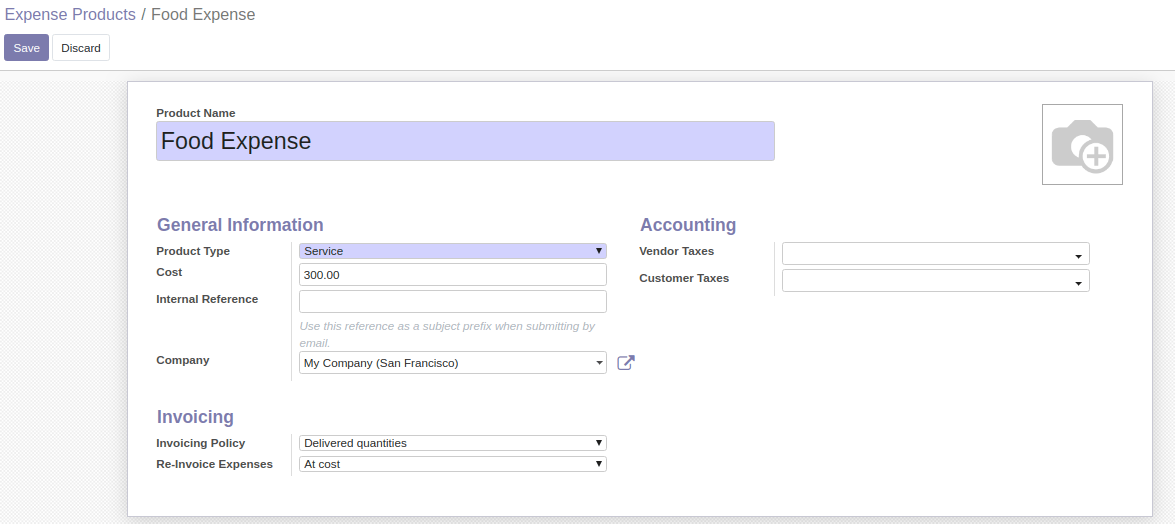
Task: Open the Company external link icon
Action: tap(626, 363)
